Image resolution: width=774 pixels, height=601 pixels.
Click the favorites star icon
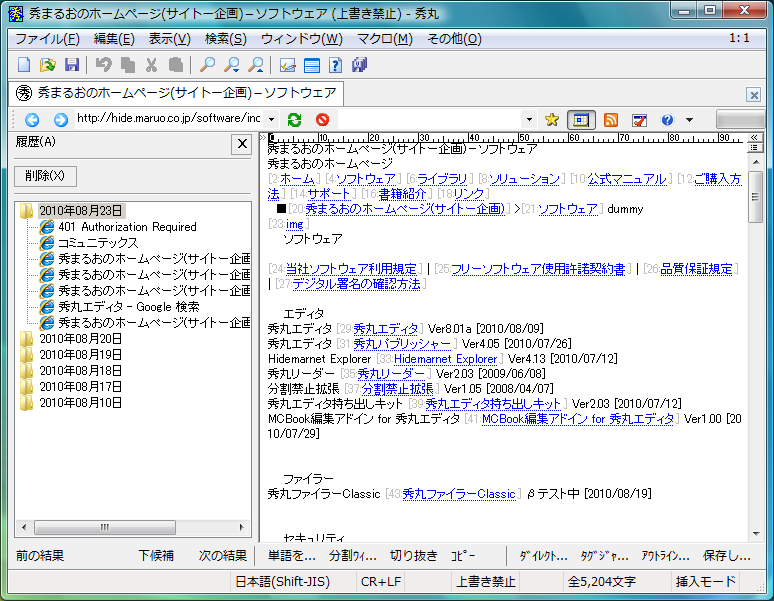(x=552, y=119)
